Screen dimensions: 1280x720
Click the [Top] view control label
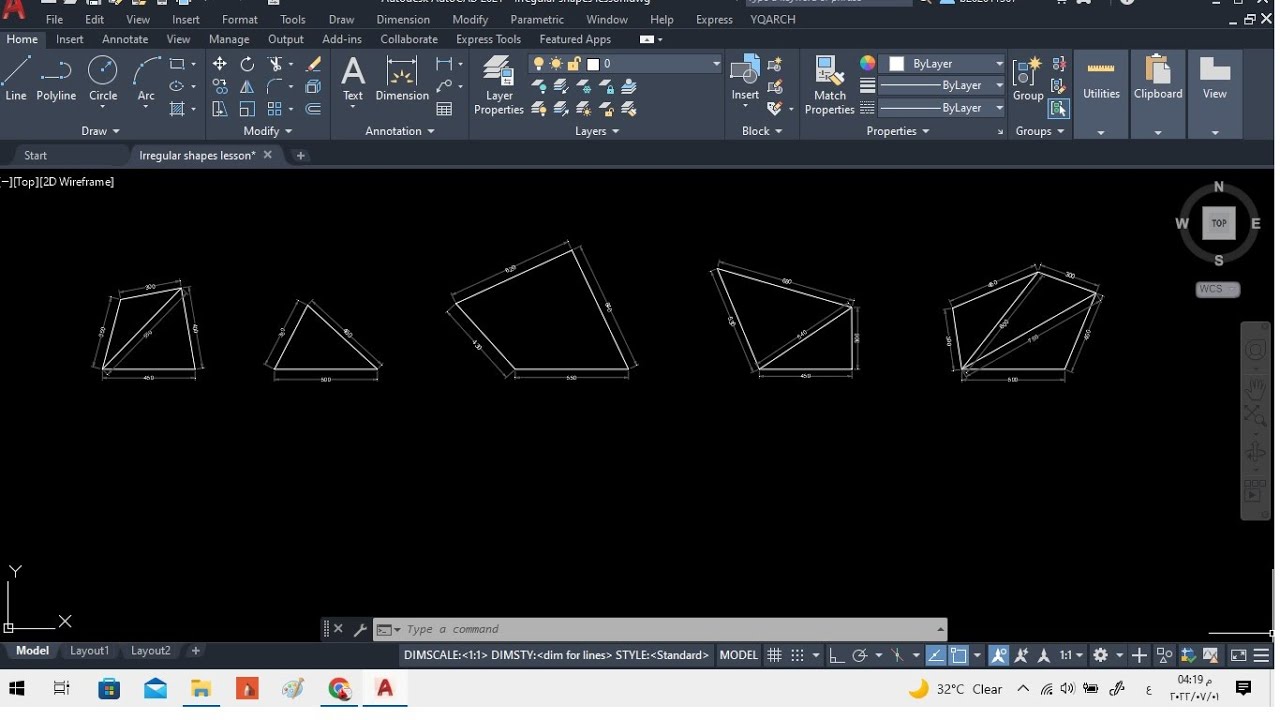pyautogui.click(x=26, y=182)
